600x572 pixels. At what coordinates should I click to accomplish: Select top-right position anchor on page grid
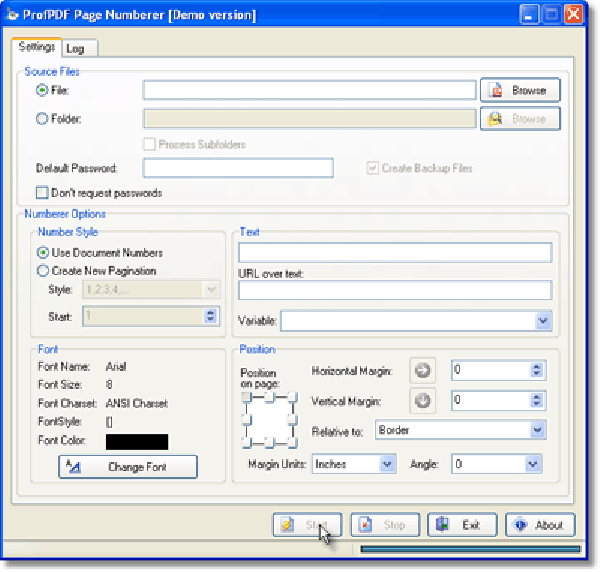click(x=292, y=397)
